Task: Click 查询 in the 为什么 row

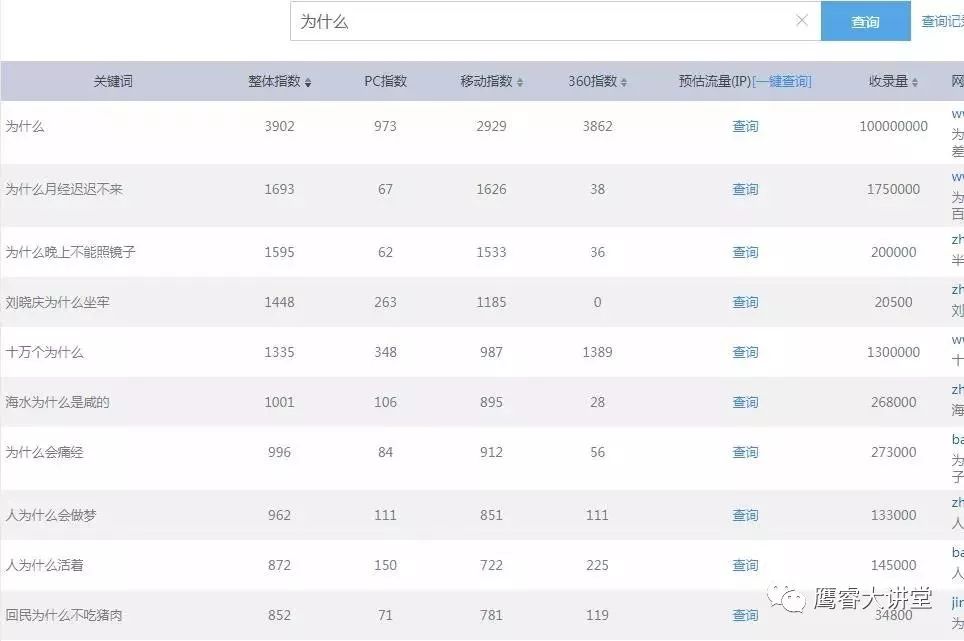Action: pyautogui.click(x=745, y=126)
